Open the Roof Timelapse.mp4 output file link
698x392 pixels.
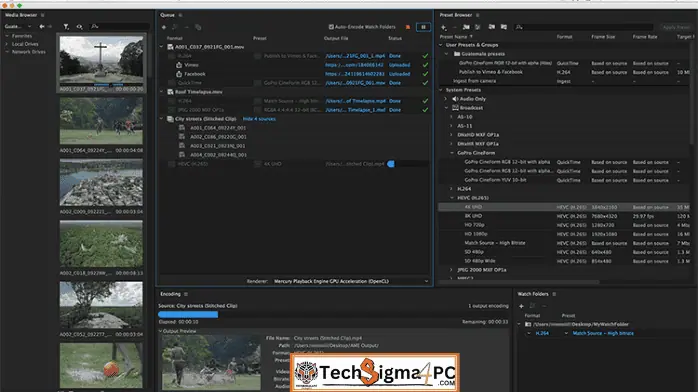[355, 101]
